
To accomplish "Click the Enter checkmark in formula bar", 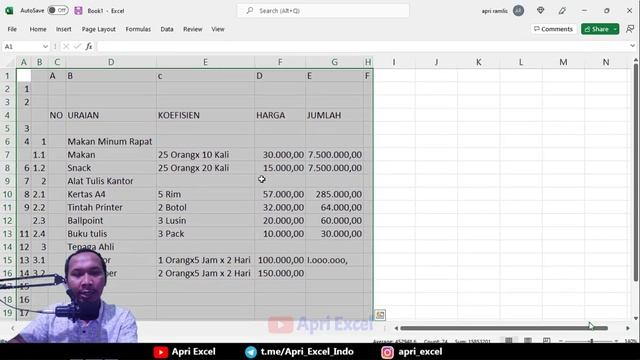I will (x=77, y=47).
